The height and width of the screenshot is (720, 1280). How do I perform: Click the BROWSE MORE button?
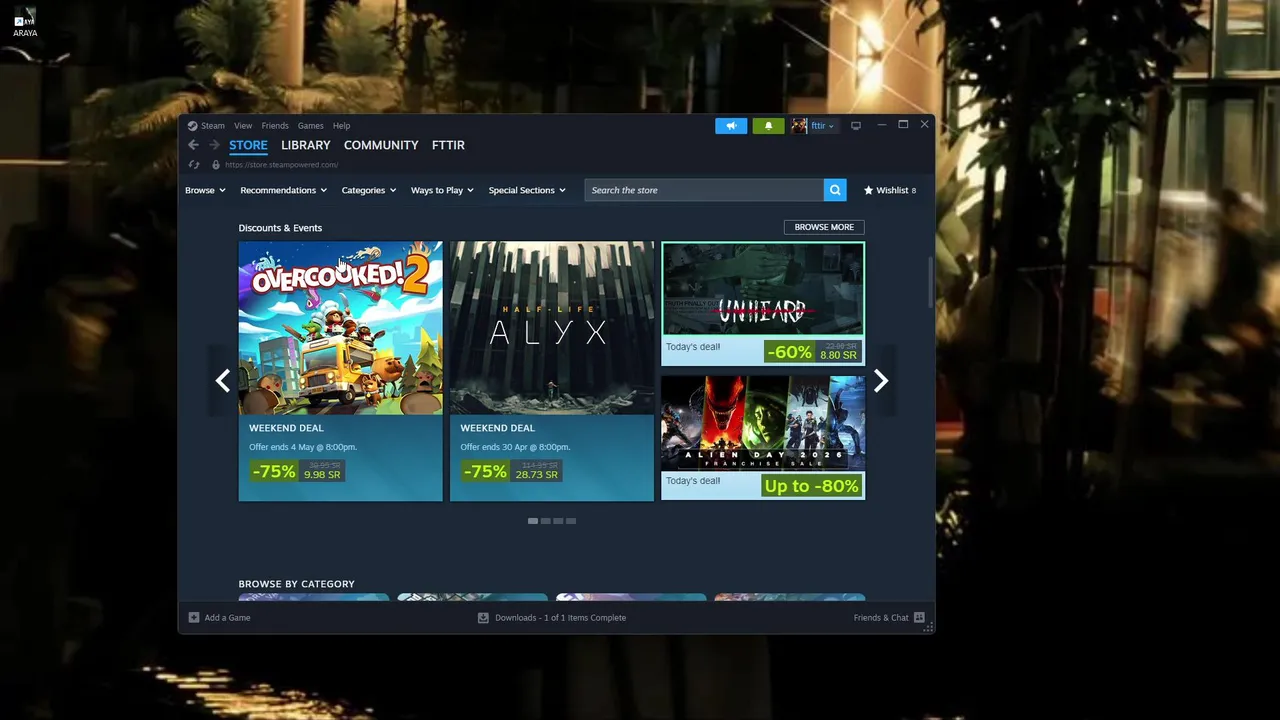pos(824,227)
